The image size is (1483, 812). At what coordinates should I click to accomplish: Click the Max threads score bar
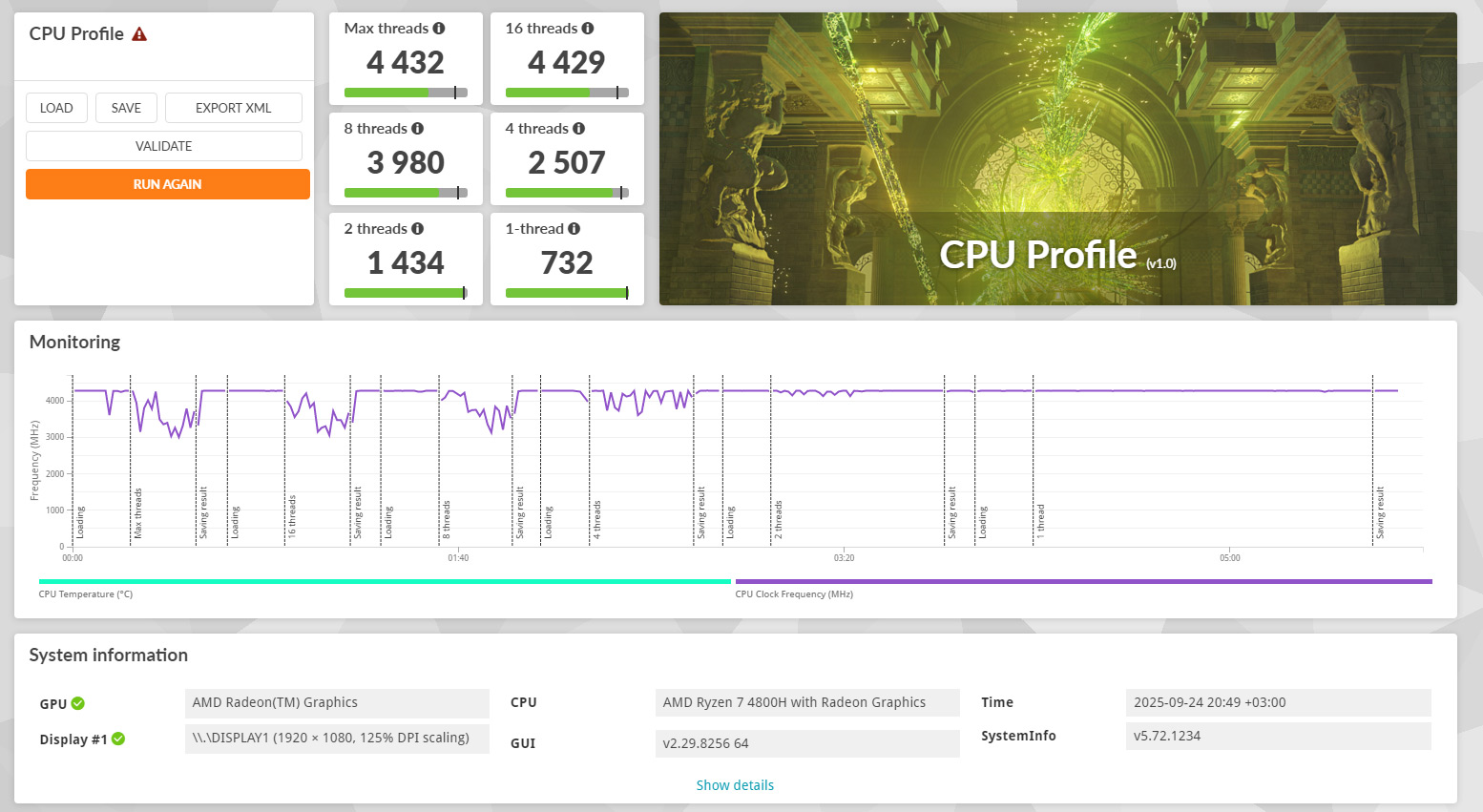click(406, 93)
